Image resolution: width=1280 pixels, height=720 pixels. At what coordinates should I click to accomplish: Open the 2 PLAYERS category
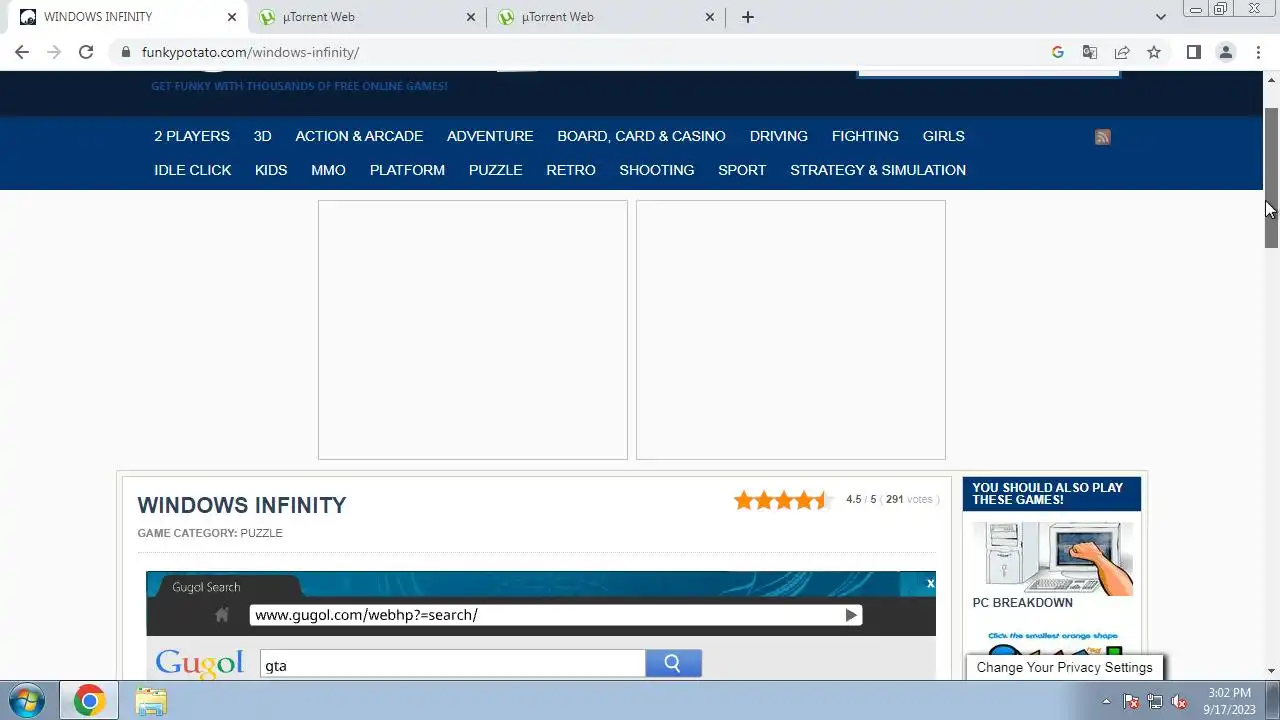(x=192, y=136)
